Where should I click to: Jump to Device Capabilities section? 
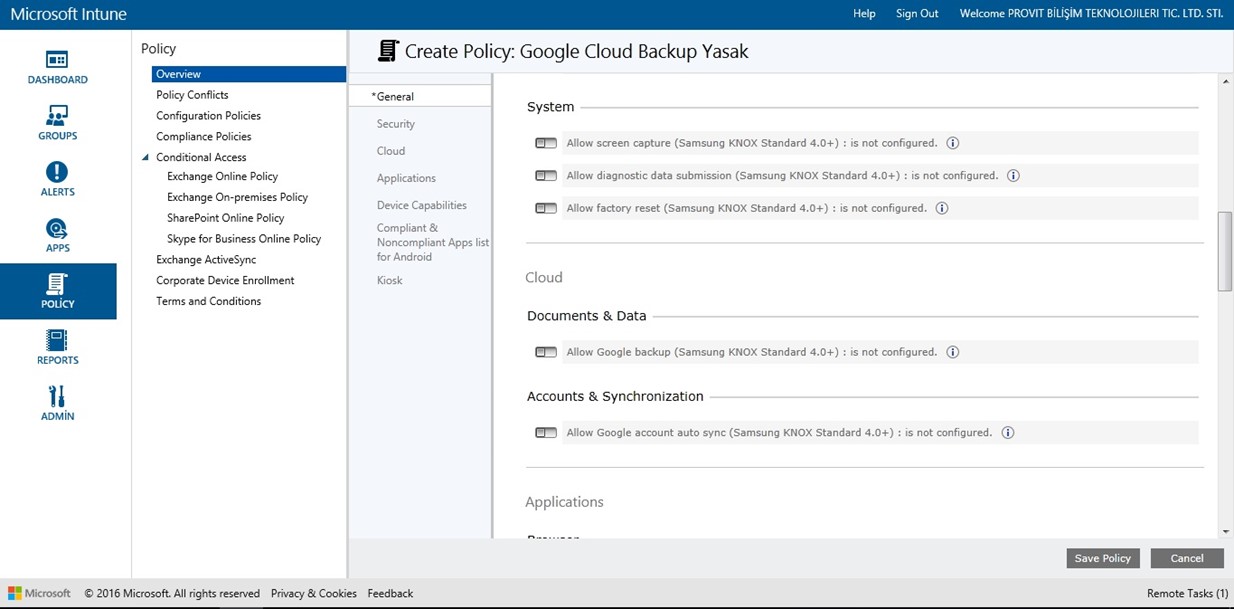(422, 205)
